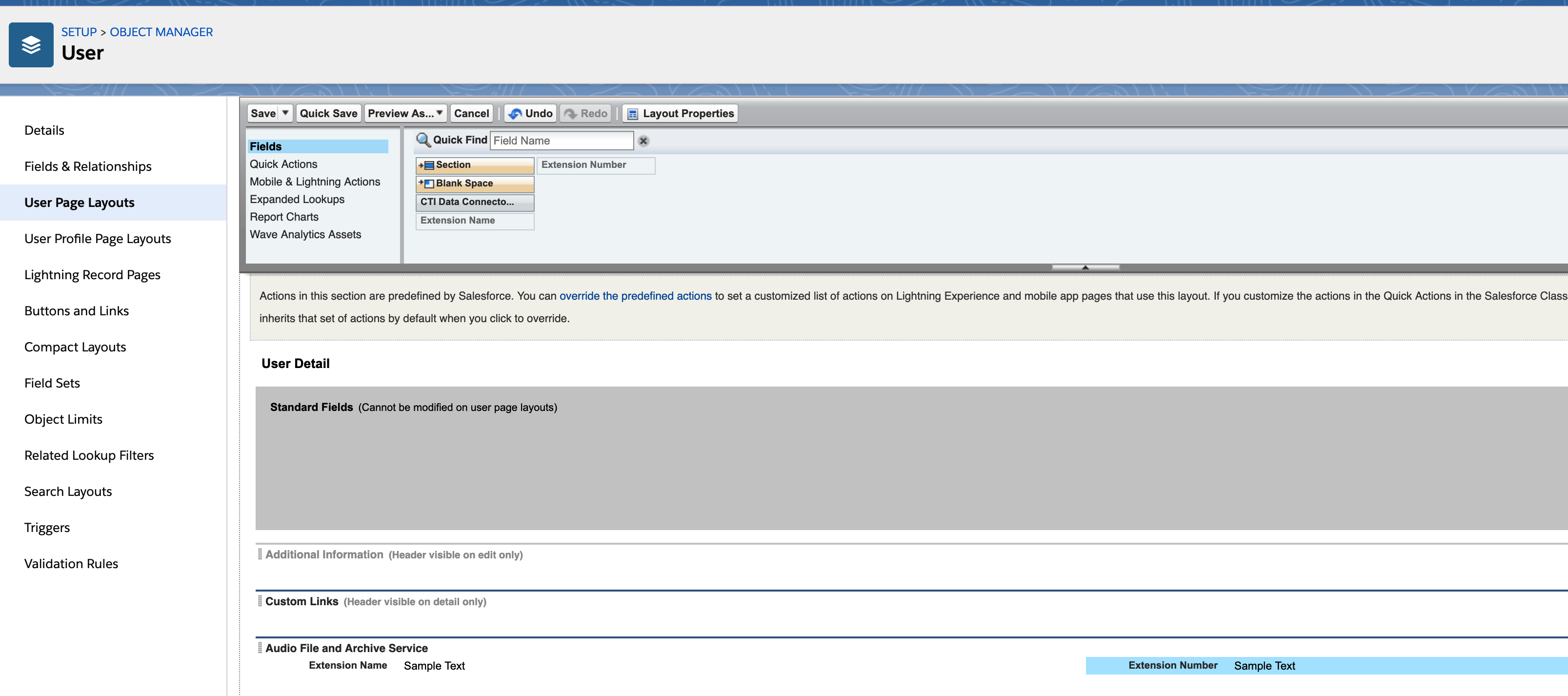Focus the Quick Find Field Name input
Screen dimensions: 1568x696
pos(561,141)
